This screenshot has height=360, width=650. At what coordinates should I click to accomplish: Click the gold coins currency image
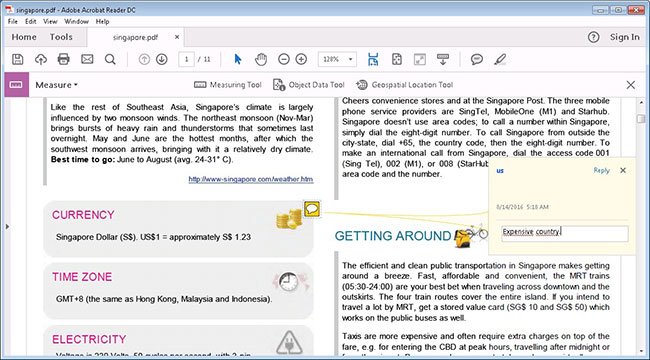point(289,219)
